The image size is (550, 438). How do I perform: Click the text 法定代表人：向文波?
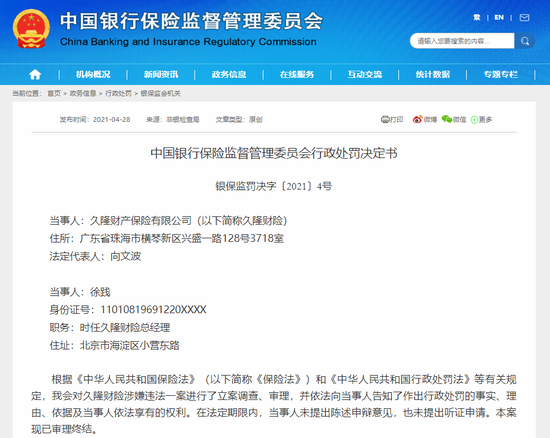(x=95, y=256)
